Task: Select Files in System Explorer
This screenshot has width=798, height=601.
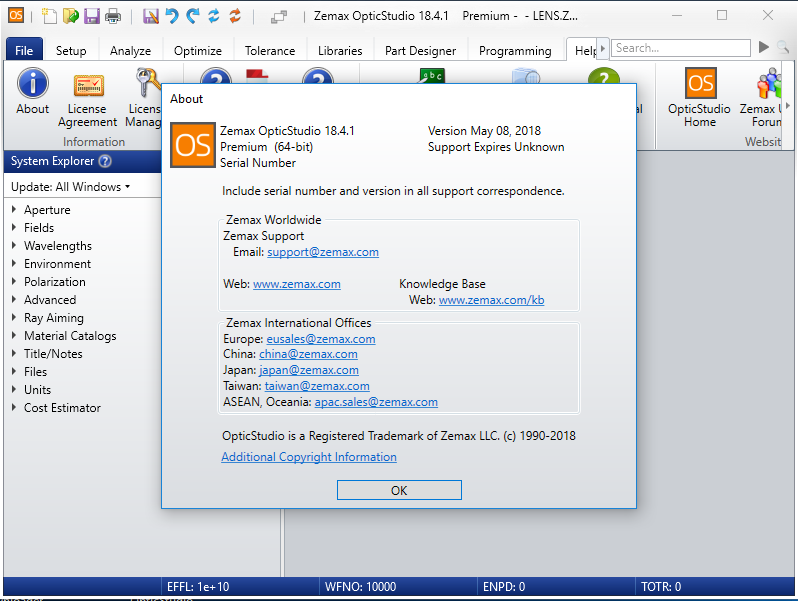Action: [x=35, y=371]
